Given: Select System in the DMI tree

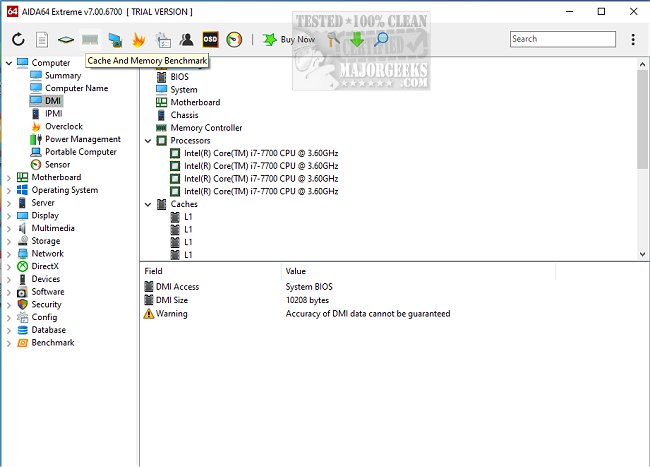Looking at the screenshot, I should [x=184, y=90].
